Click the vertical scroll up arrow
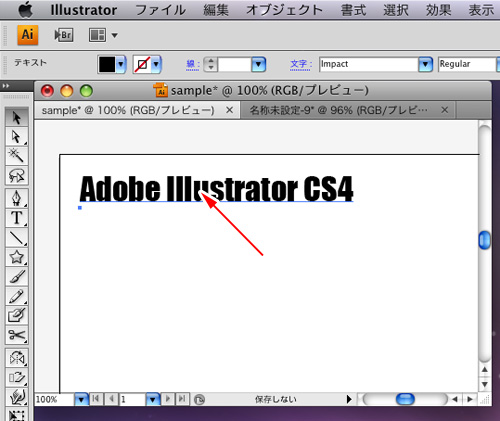Viewport: 500px width, 421px height. pyautogui.click(x=485, y=370)
